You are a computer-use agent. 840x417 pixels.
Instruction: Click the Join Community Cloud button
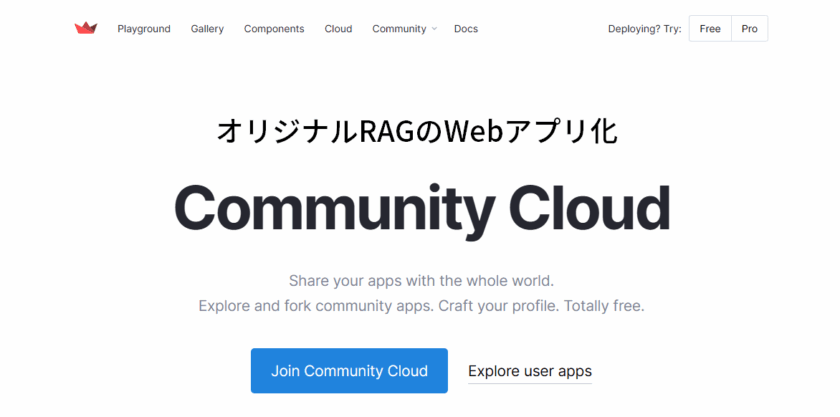[x=349, y=371]
